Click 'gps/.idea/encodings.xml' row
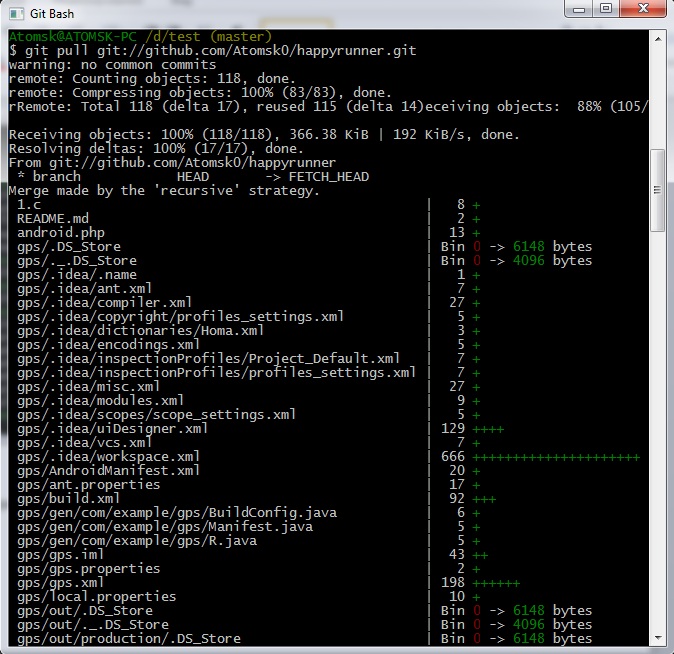The height and width of the screenshot is (654, 674). (249, 345)
